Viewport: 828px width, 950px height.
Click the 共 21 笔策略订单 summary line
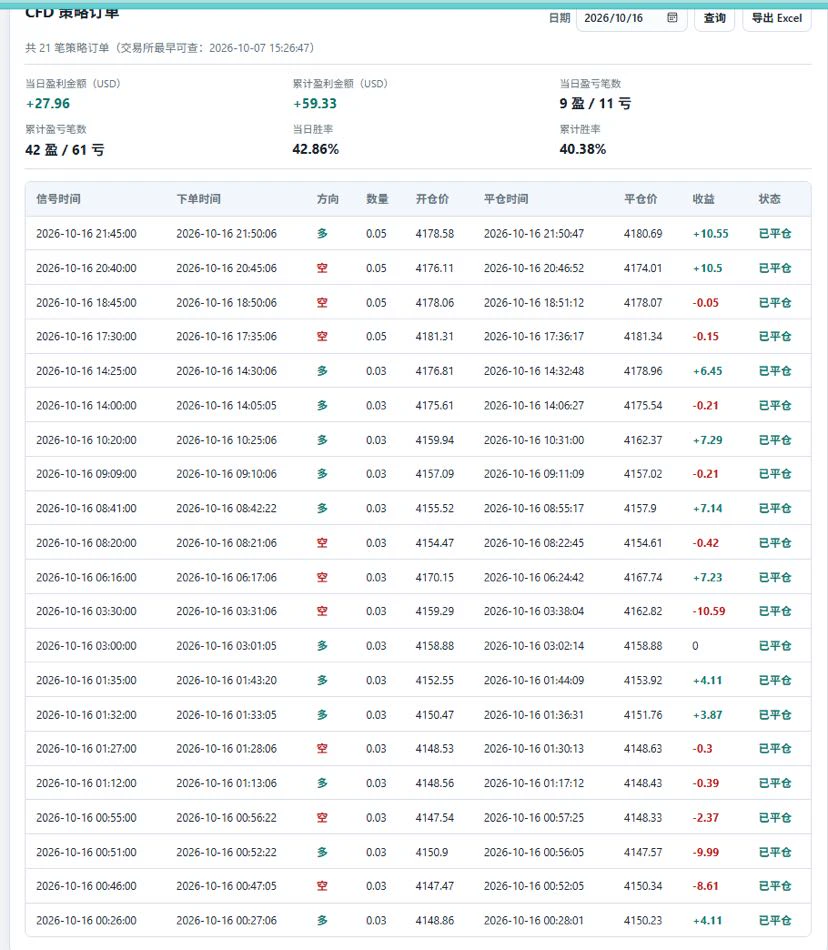pyautogui.click(x=170, y=48)
